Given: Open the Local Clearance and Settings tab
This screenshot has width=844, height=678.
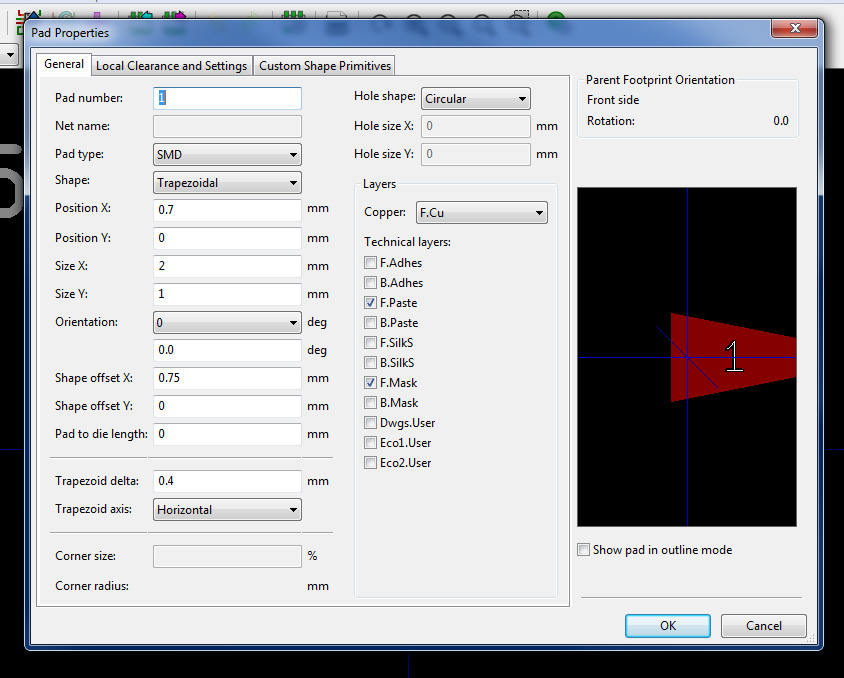Looking at the screenshot, I should point(172,66).
